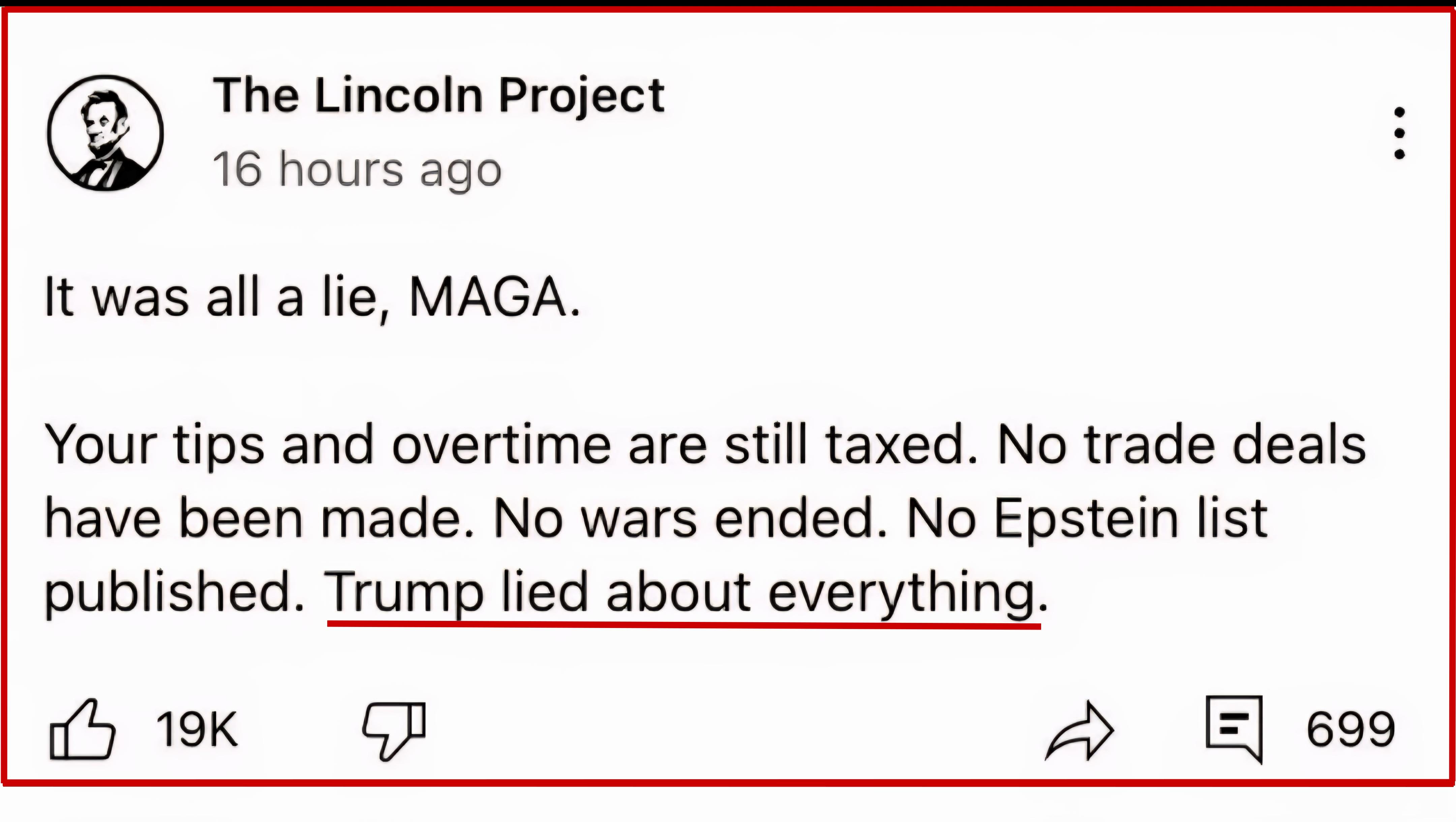Like the post with thumbs-up icon
Screen dimensions: 1456x822
83,729
